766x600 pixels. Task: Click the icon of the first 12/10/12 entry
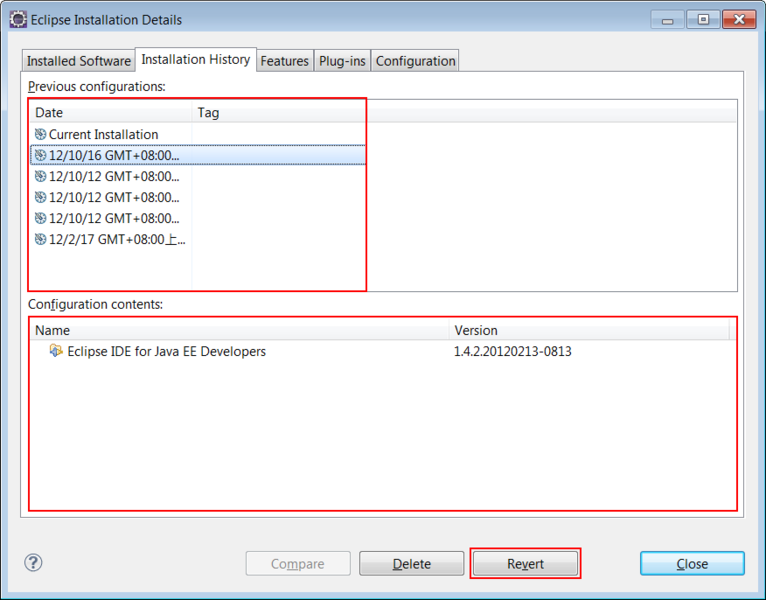pyautogui.click(x=40, y=176)
